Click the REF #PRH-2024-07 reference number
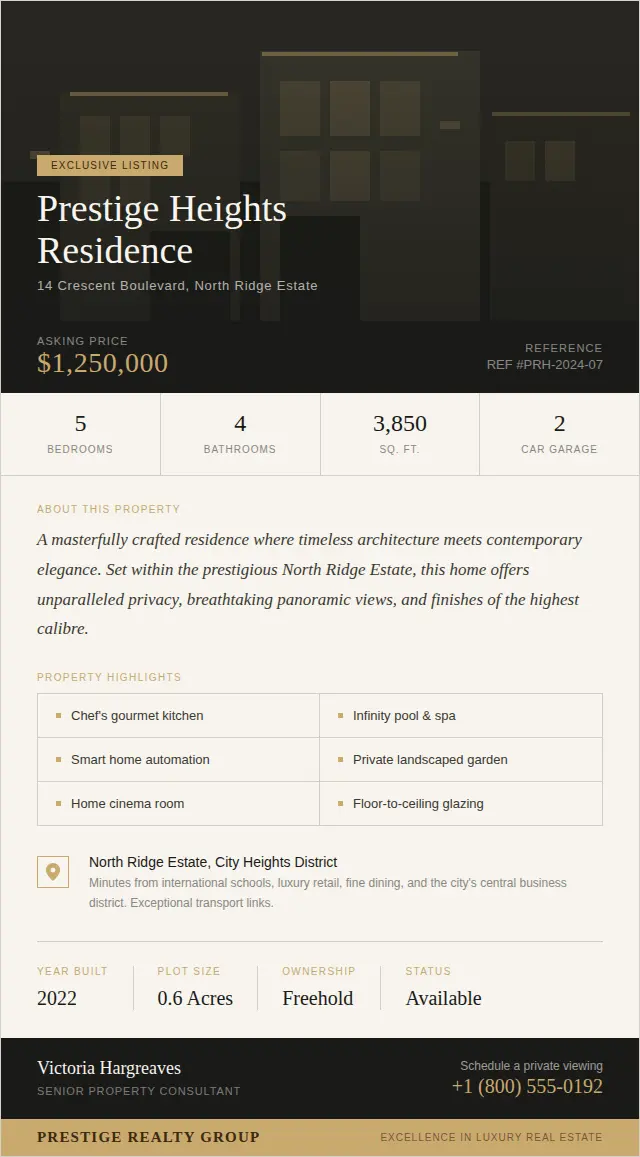This screenshot has width=640, height=1157. 545,365
